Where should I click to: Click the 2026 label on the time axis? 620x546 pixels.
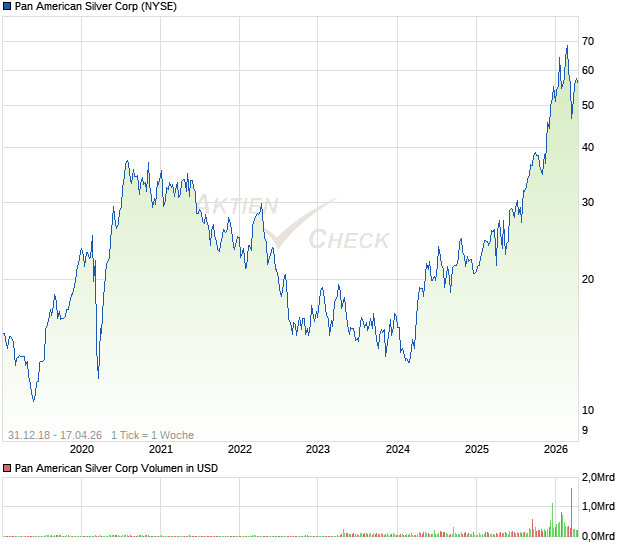pyautogui.click(x=556, y=450)
